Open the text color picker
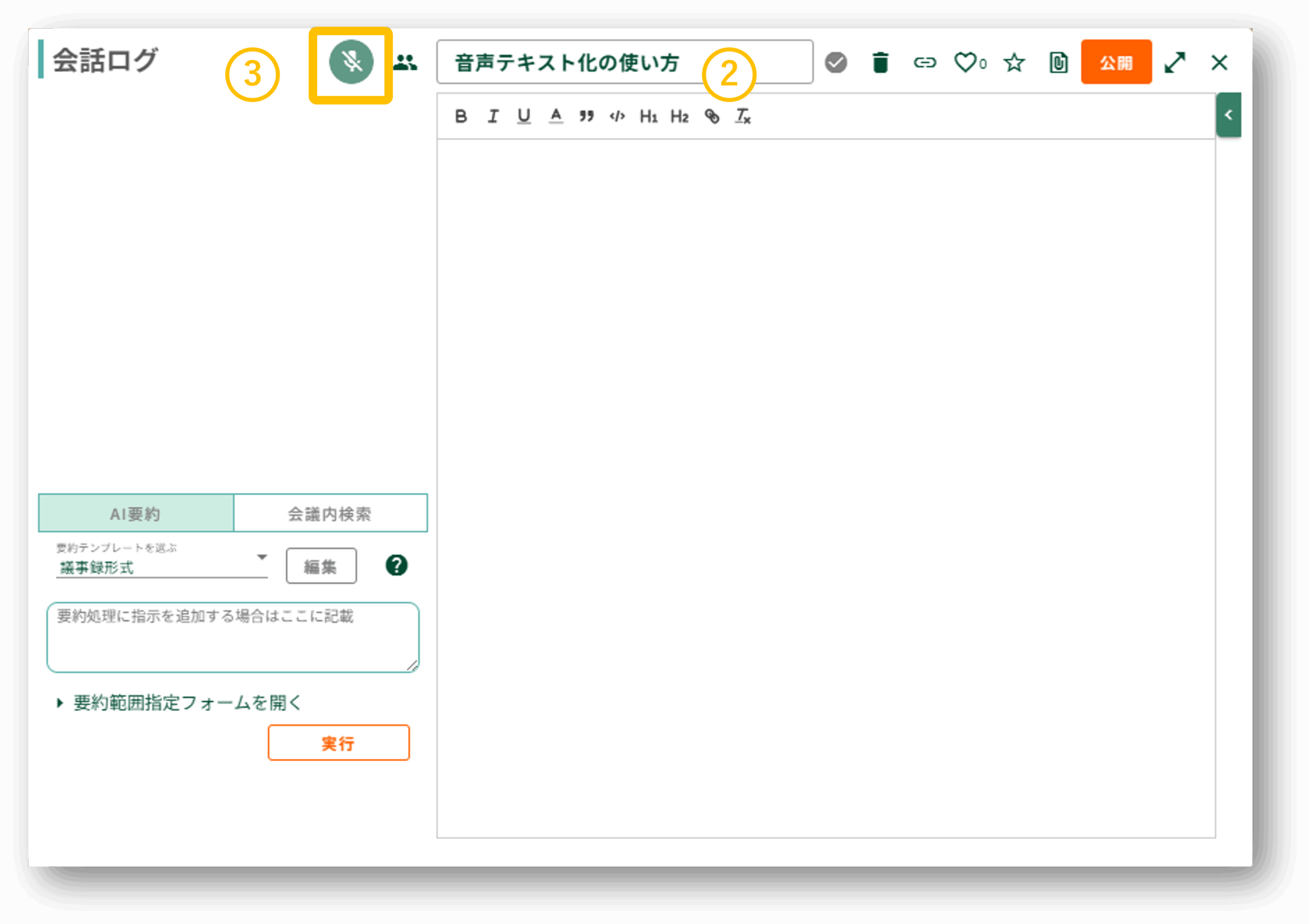Screen dimensions: 1310x924 point(556,116)
